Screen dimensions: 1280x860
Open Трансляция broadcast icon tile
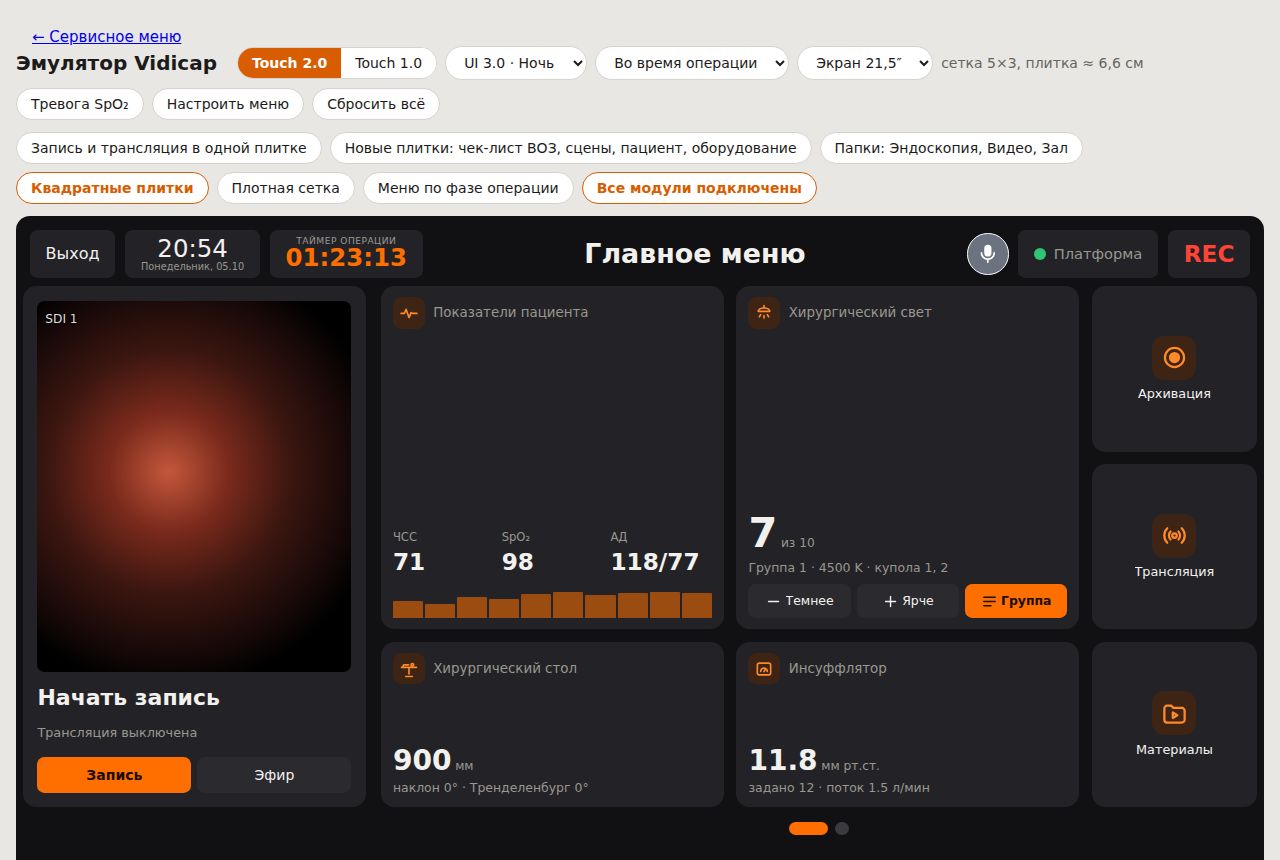point(1174,546)
